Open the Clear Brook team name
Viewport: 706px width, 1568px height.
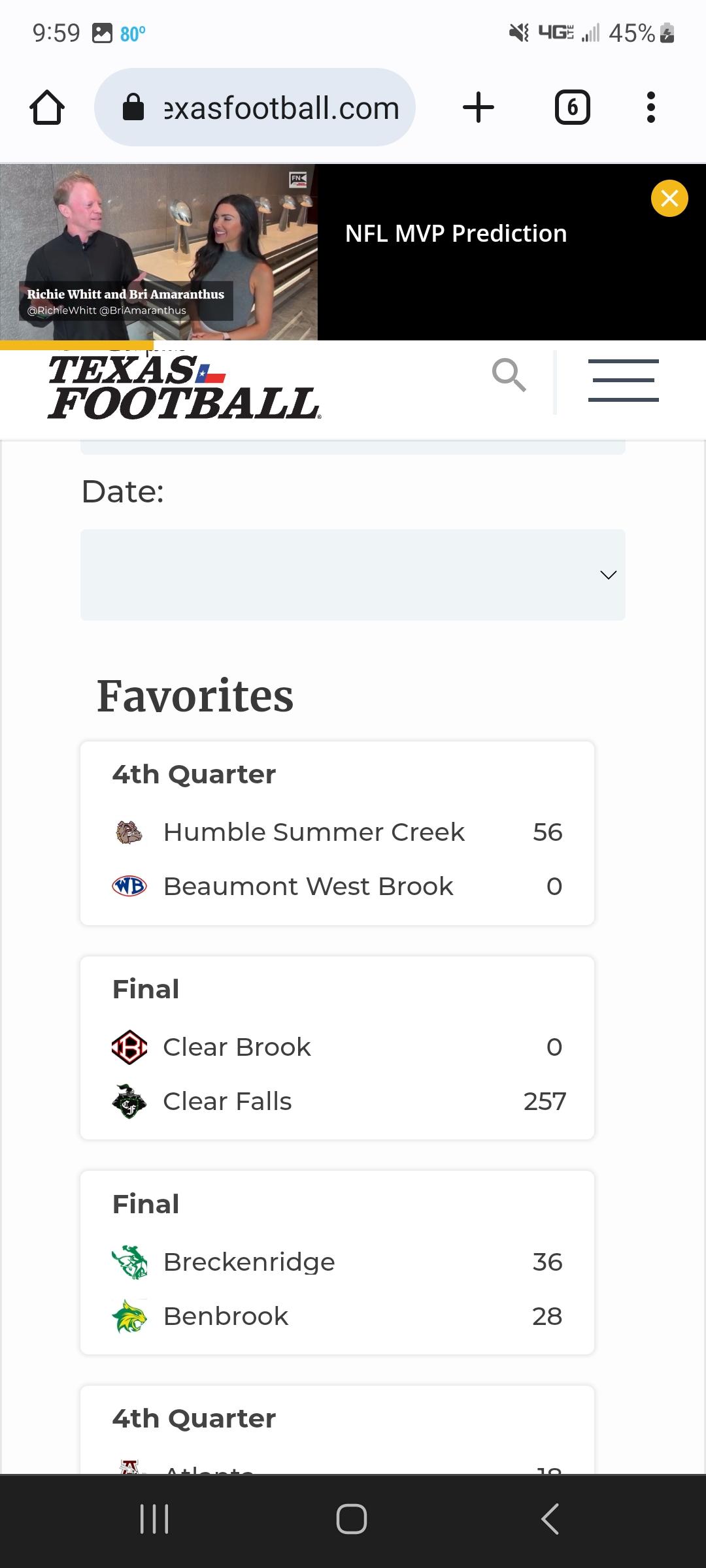237,1047
